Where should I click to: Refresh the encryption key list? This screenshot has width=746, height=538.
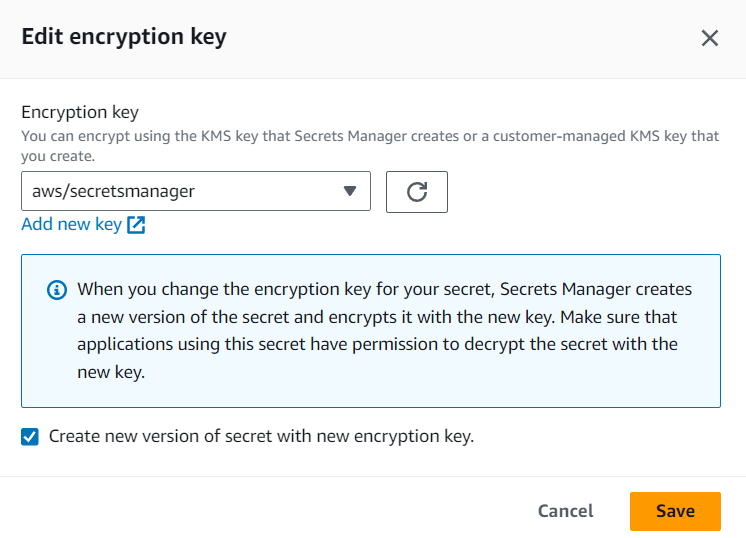tap(417, 192)
